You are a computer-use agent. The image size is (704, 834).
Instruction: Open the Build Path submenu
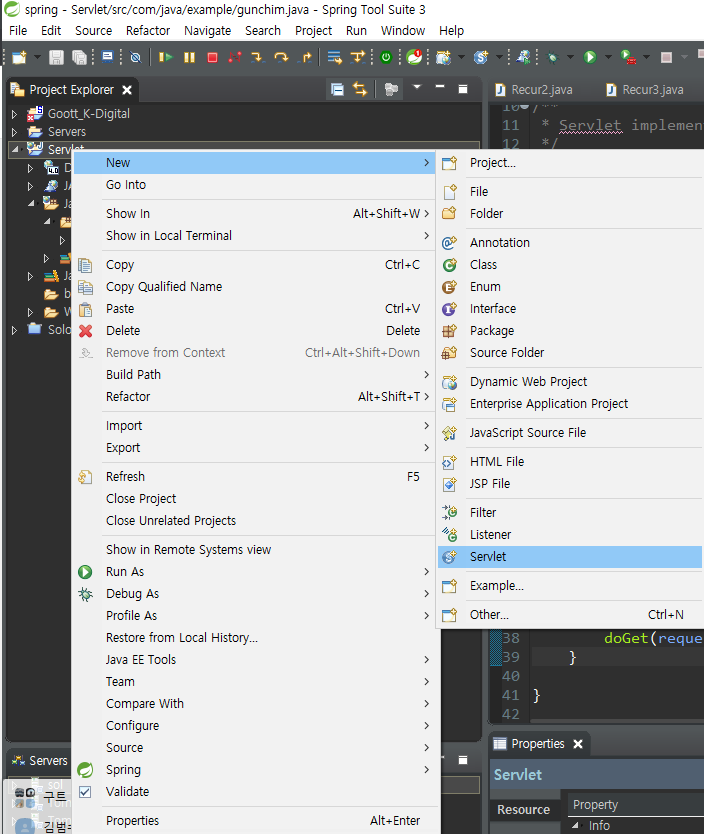[x=254, y=374]
